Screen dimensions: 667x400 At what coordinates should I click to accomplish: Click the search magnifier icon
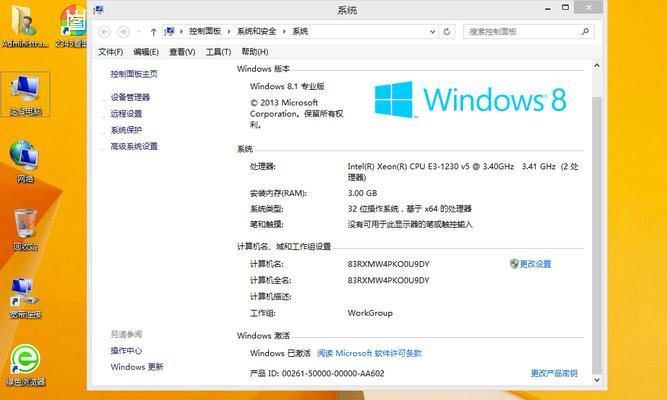(x=585, y=31)
